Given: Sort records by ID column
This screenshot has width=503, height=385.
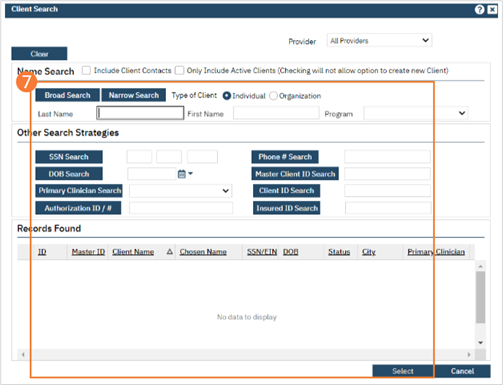Looking at the screenshot, I should (42, 252).
